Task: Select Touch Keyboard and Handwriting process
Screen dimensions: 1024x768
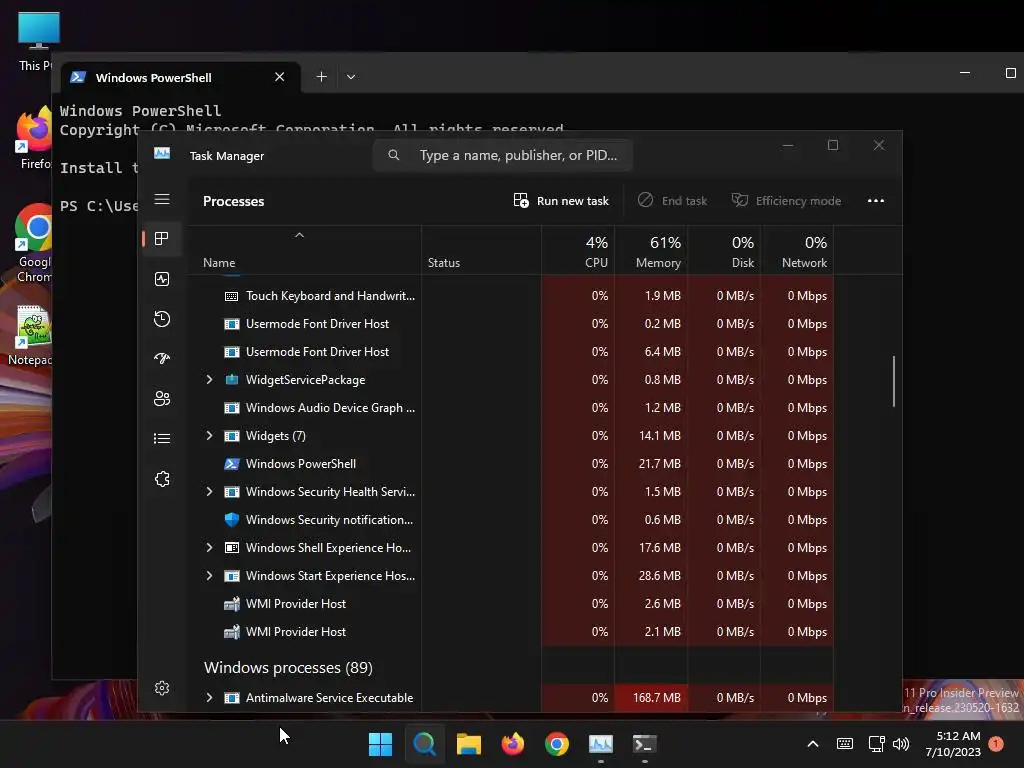Action: 511,296
